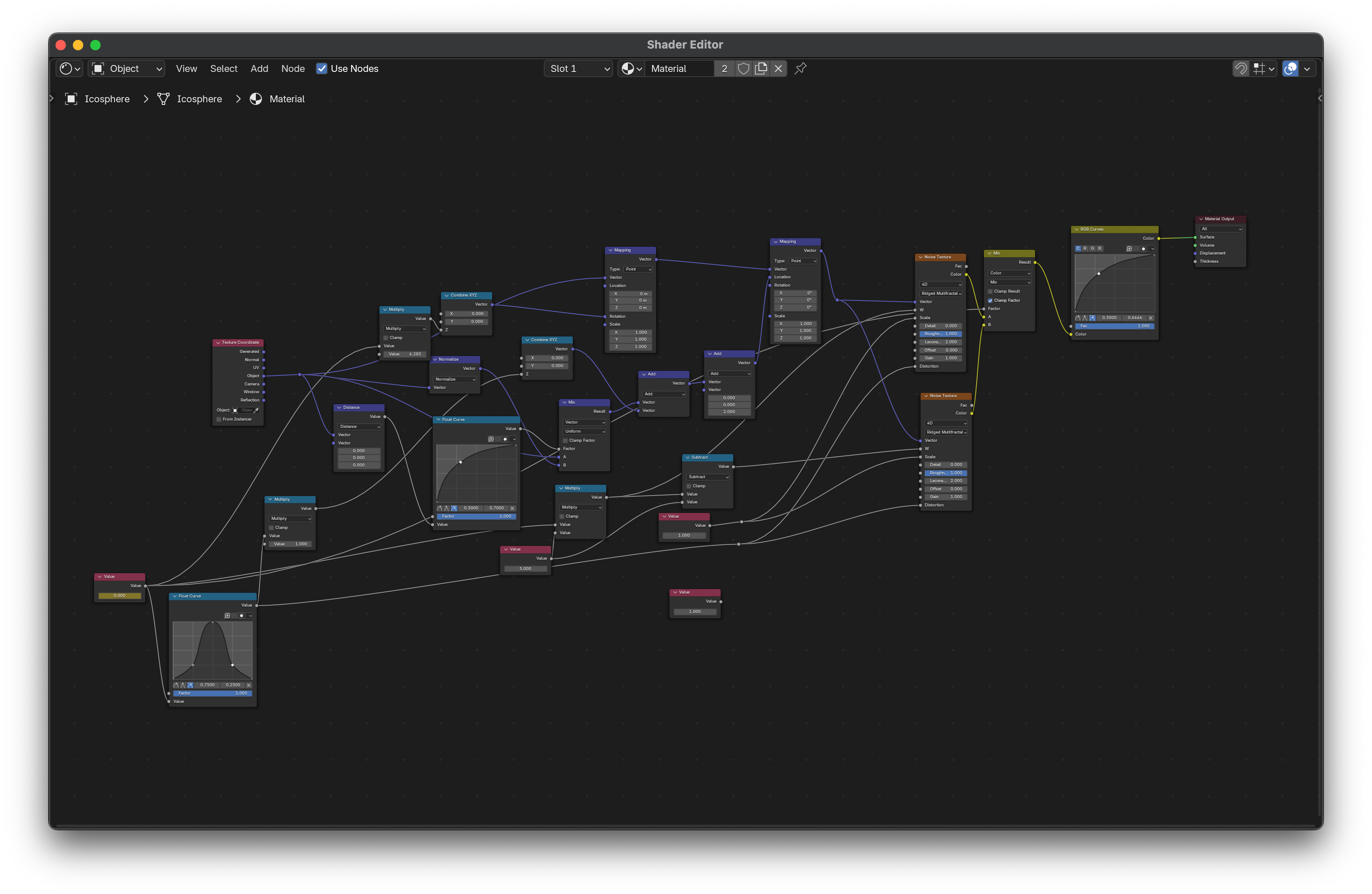Click the zoom-in icon on the RGB Curves node
This screenshot has width=1372, height=894.
tap(1129, 249)
